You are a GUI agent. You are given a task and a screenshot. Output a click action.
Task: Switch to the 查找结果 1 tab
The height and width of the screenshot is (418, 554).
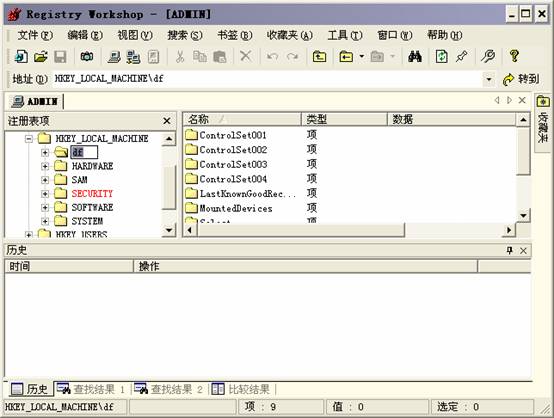[91, 389]
